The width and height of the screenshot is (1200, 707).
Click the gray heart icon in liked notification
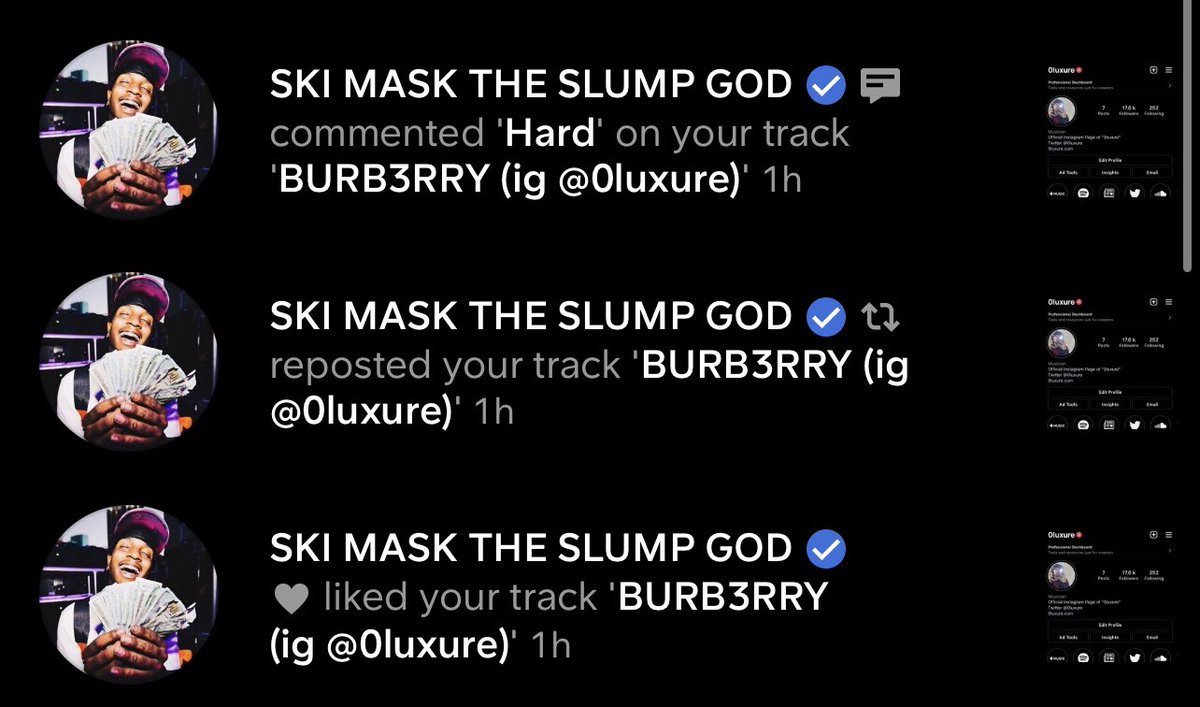(290, 598)
